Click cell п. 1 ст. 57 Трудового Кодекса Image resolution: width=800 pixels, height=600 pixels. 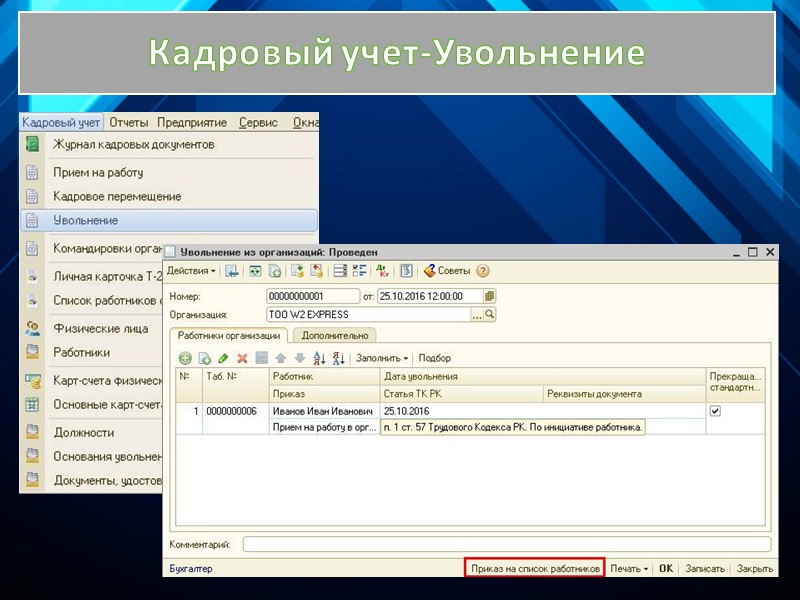[x=513, y=428]
